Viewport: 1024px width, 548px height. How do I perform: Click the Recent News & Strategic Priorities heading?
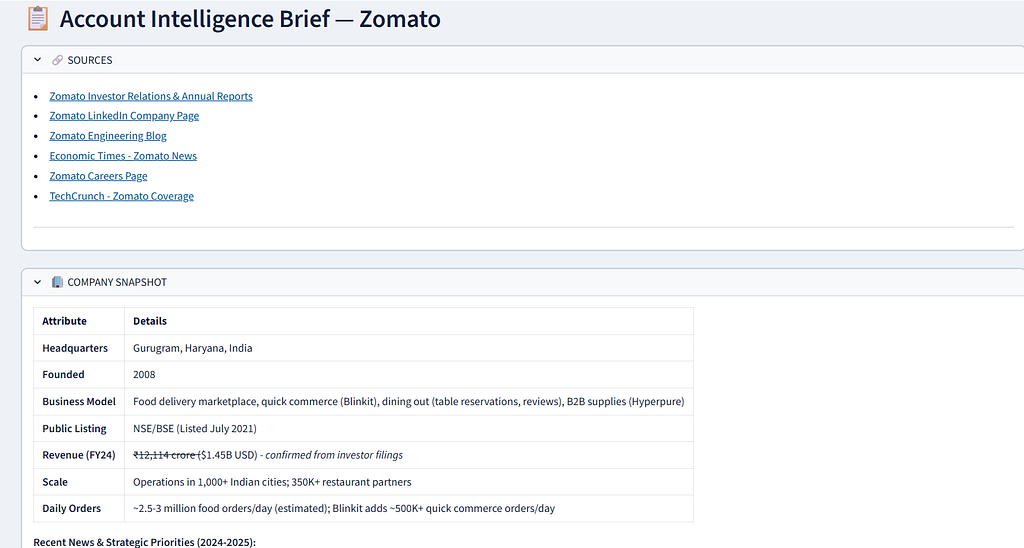point(144,542)
